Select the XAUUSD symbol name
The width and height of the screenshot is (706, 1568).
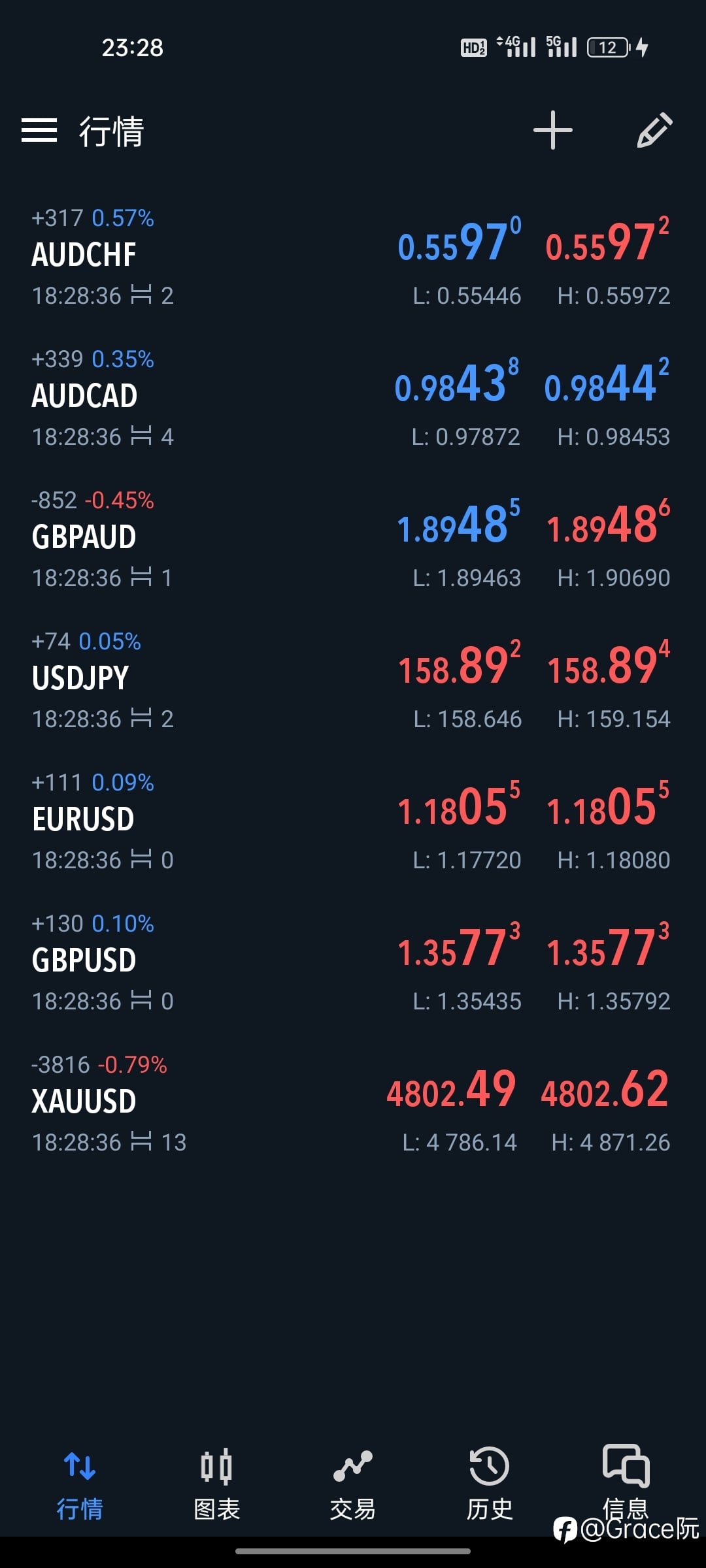tap(84, 1102)
